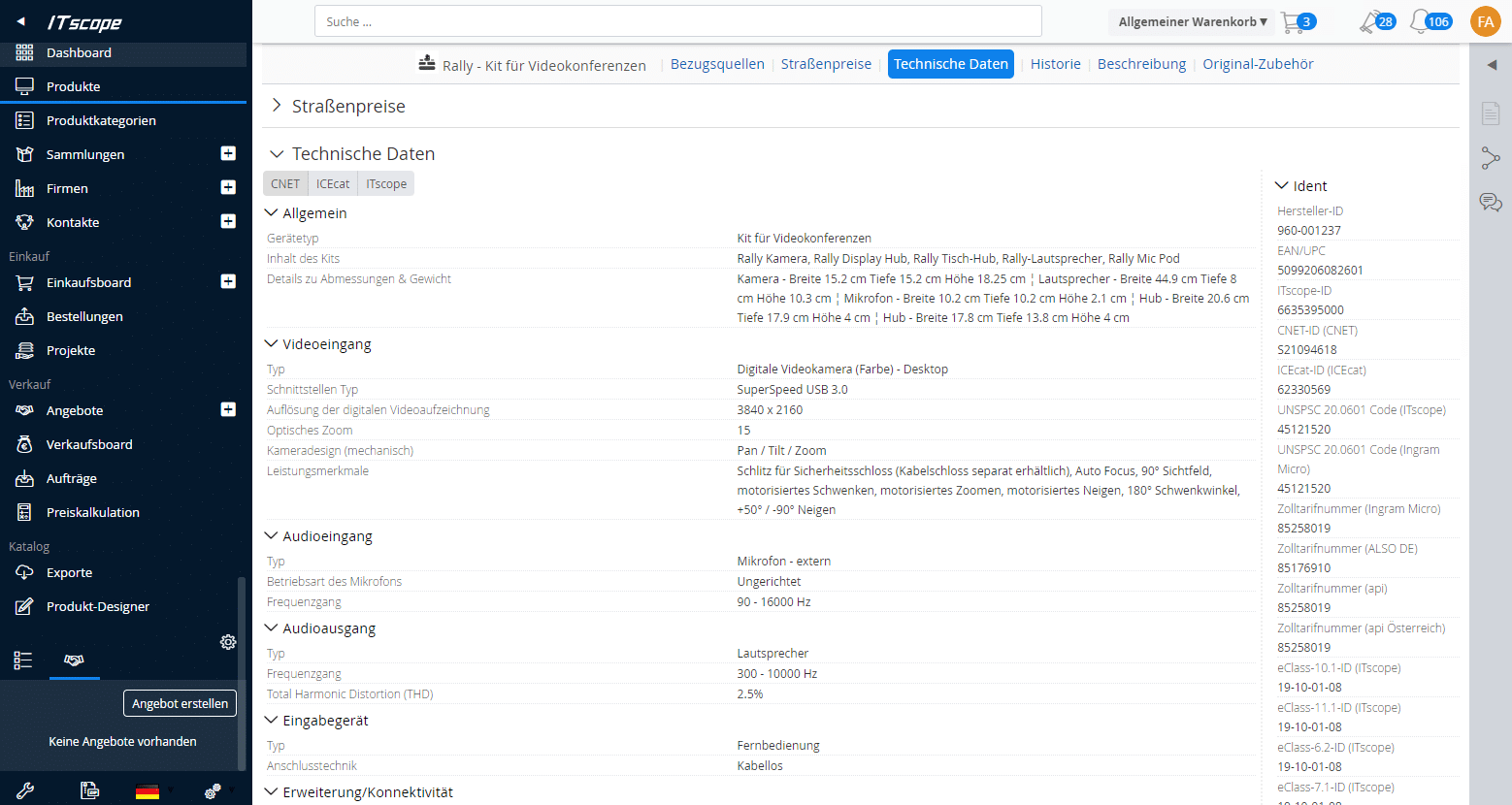Image resolution: width=1512 pixels, height=805 pixels.
Task: Add a new Kontakt with plus icon
Action: [x=228, y=221]
